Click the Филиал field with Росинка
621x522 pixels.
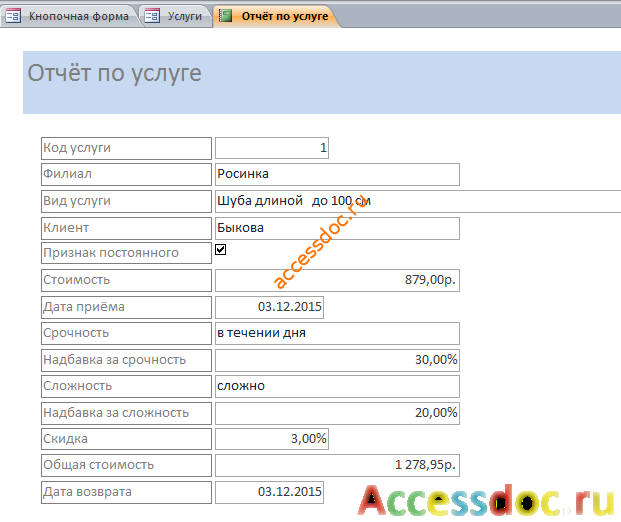pos(337,174)
